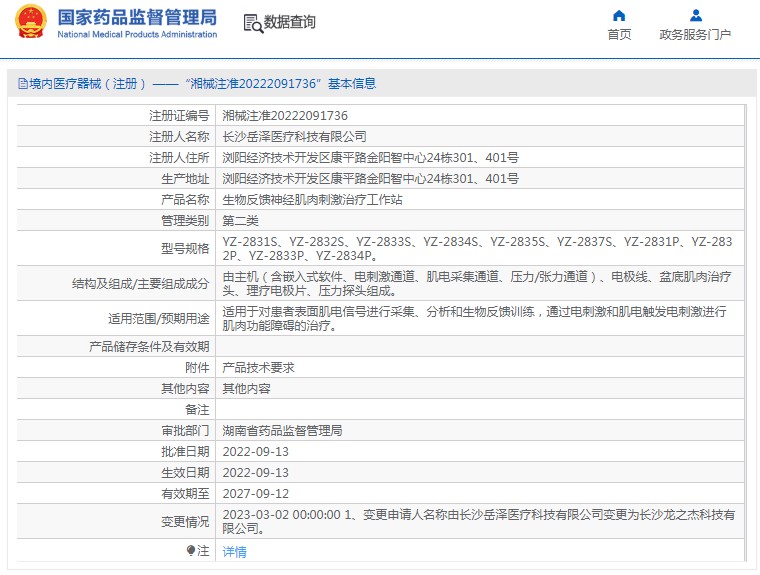Image resolution: width=760 pixels, height=575 pixels.
Task: Click the 其他内容 value cell
Action: coord(246,388)
